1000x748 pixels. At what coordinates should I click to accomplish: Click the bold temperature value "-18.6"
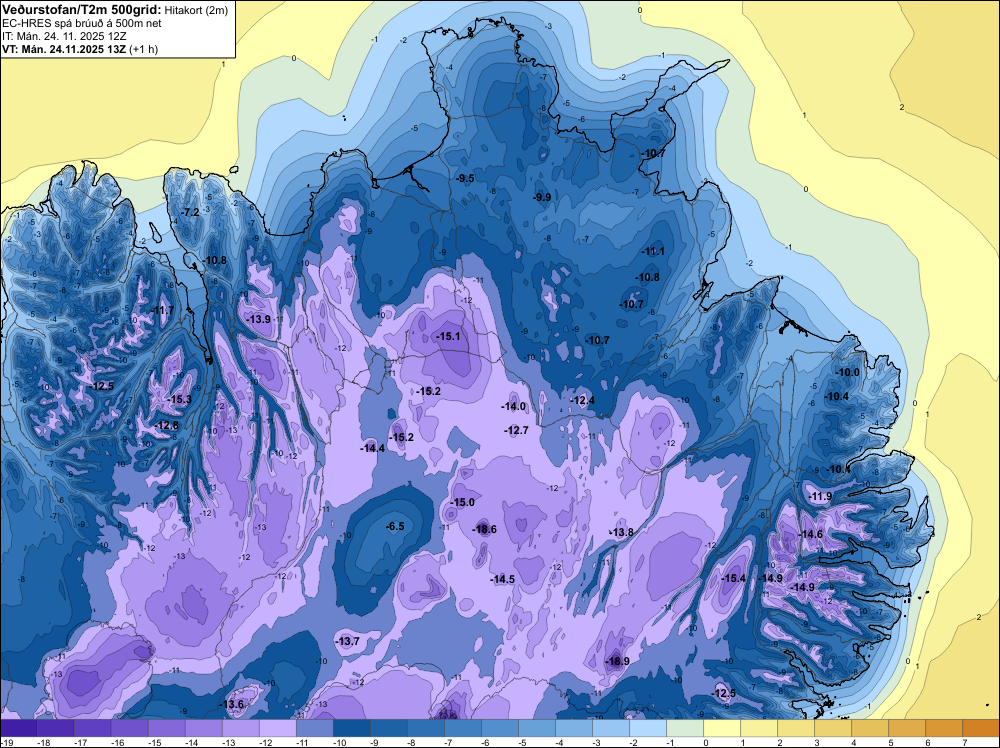(x=484, y=529)
